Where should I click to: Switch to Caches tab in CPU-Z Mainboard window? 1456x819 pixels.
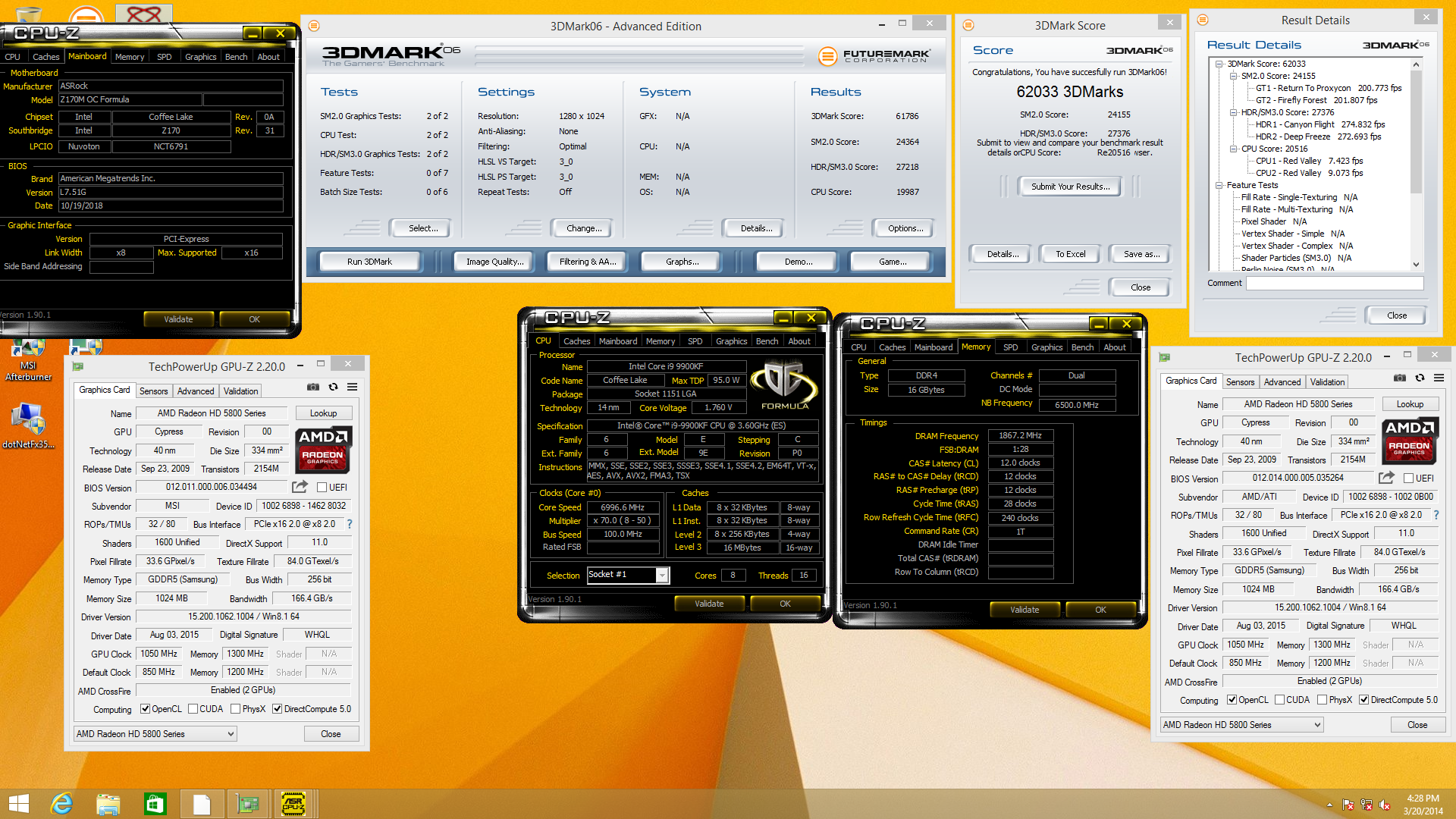[x=45, y=57]
